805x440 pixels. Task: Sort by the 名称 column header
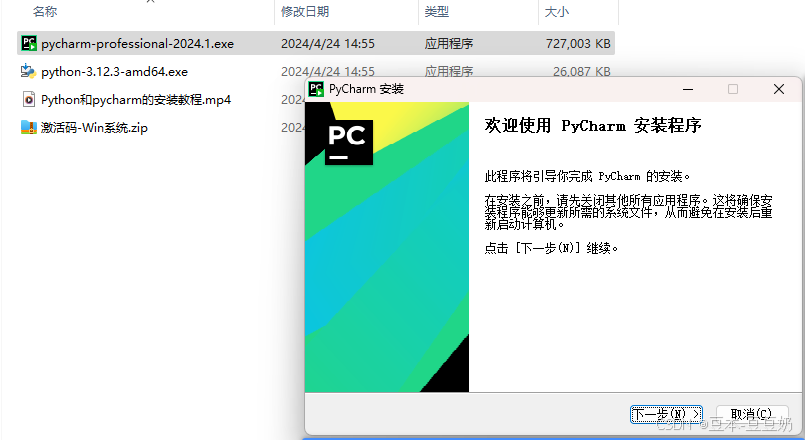pyautogui.click(x=45, y=11)
